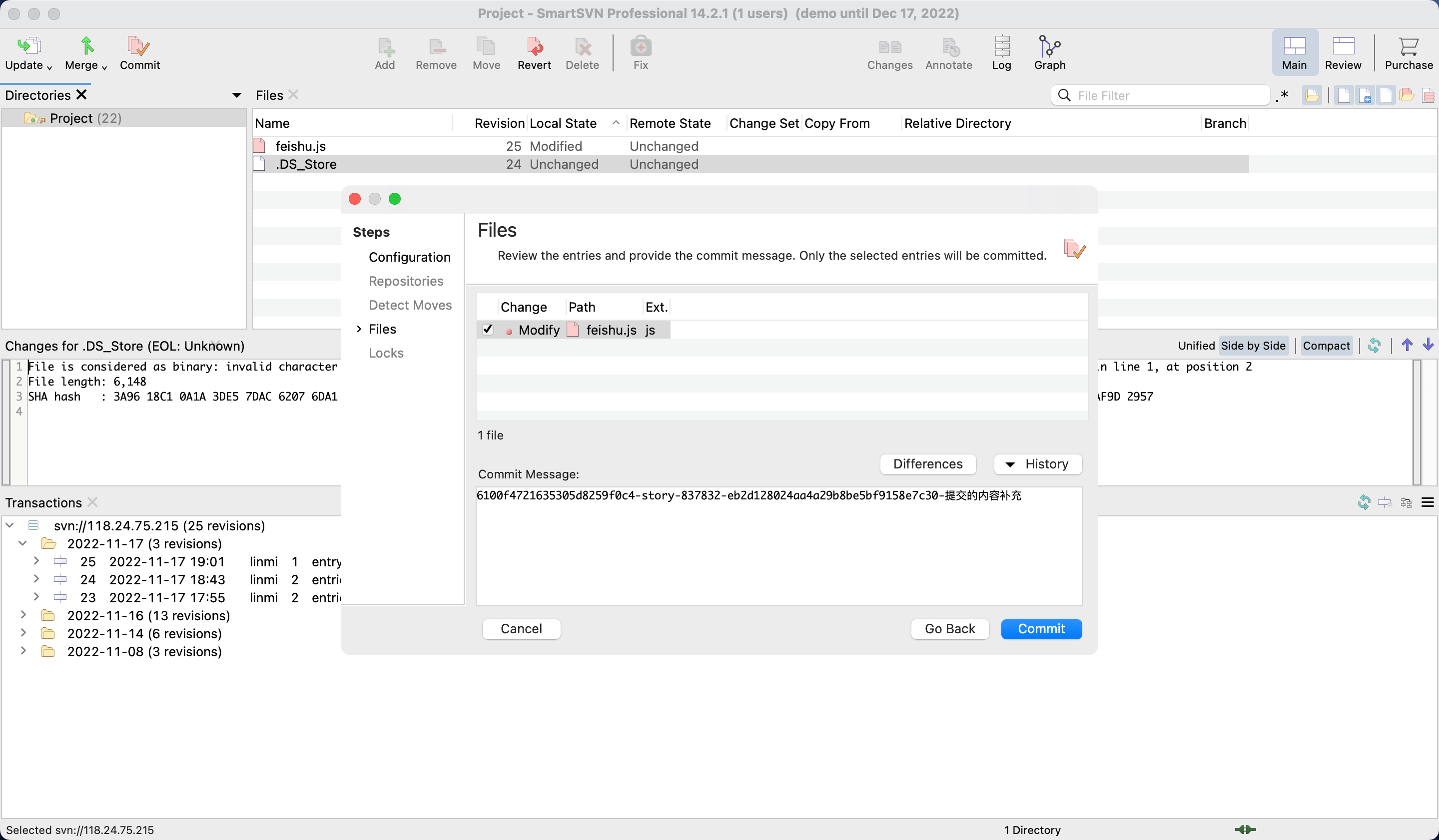Screen dimensions: 1439x840
Task: Click the Purchase cart icon
Action: [1408, 45]
